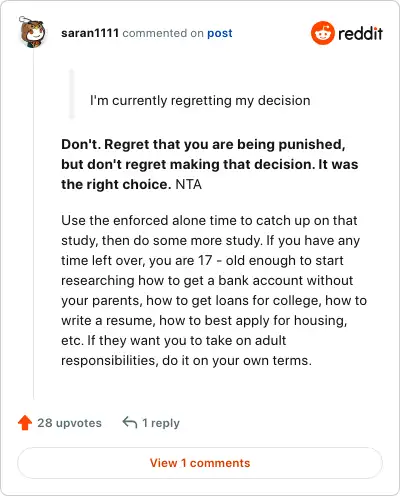The image size is (400, 496).
Task: Click the reply arrow icon
Action: pos(130,422)
